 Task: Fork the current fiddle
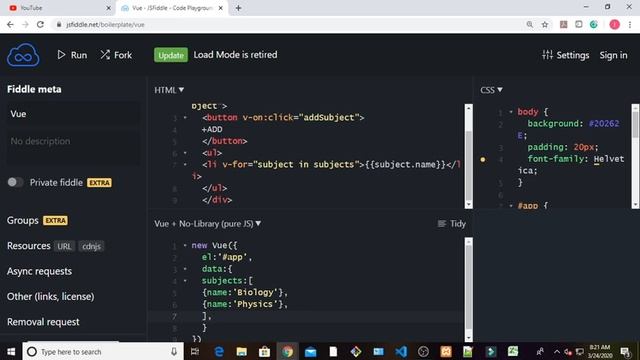point(116,55)
